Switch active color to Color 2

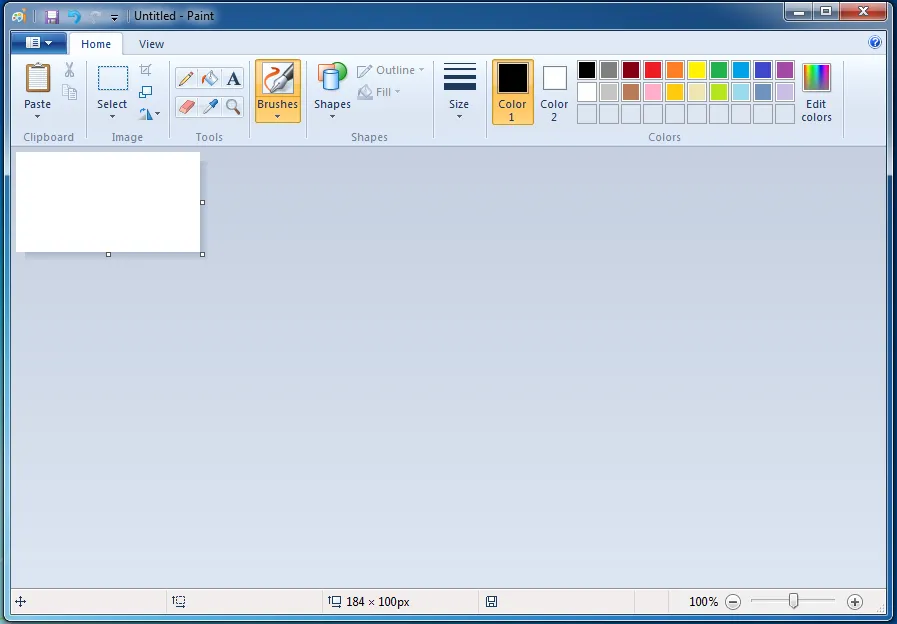click(x=554, y=93)
